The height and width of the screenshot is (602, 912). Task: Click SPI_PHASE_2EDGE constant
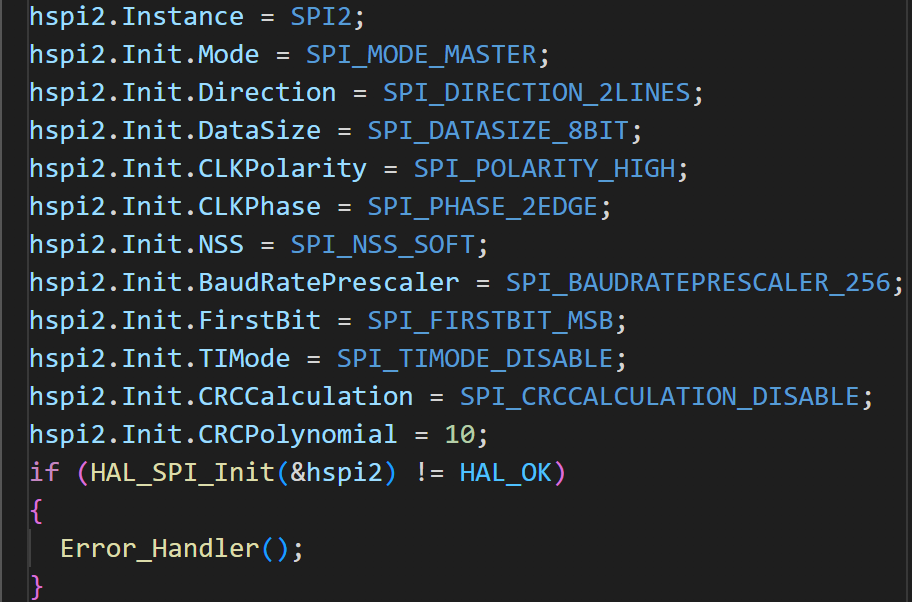tap(483, 207)
